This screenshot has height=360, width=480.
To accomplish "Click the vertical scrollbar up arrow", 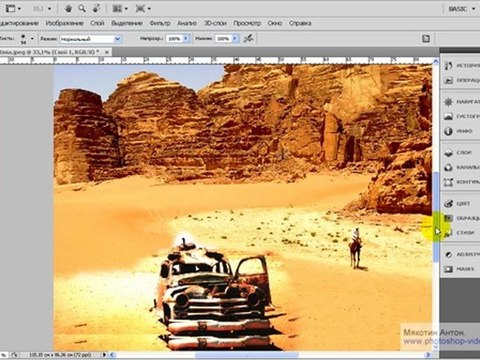I will point(436,61).
